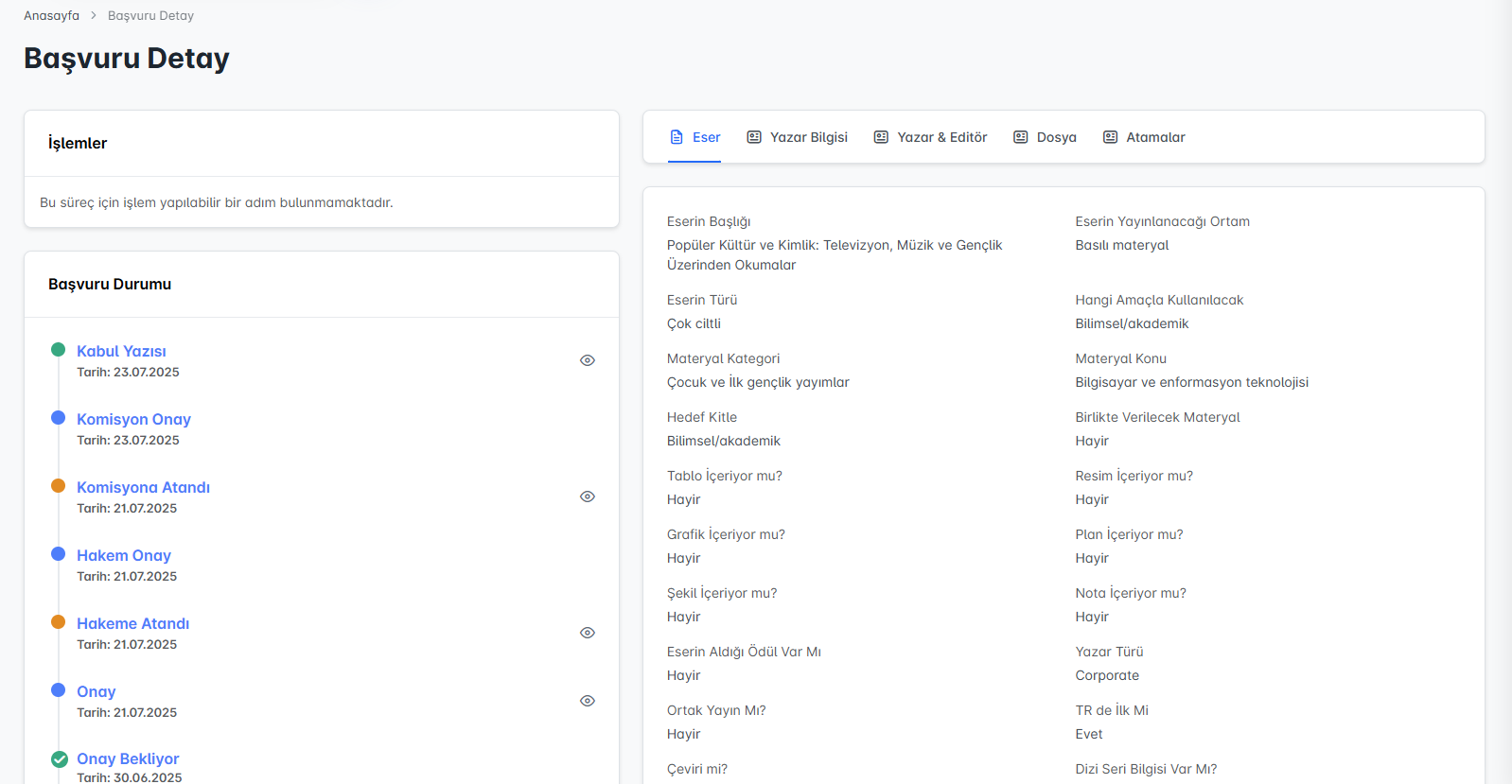The image size is (1512, 784).
Task: Show Komisyona Atandı details via eye icon
Action: 588,497
